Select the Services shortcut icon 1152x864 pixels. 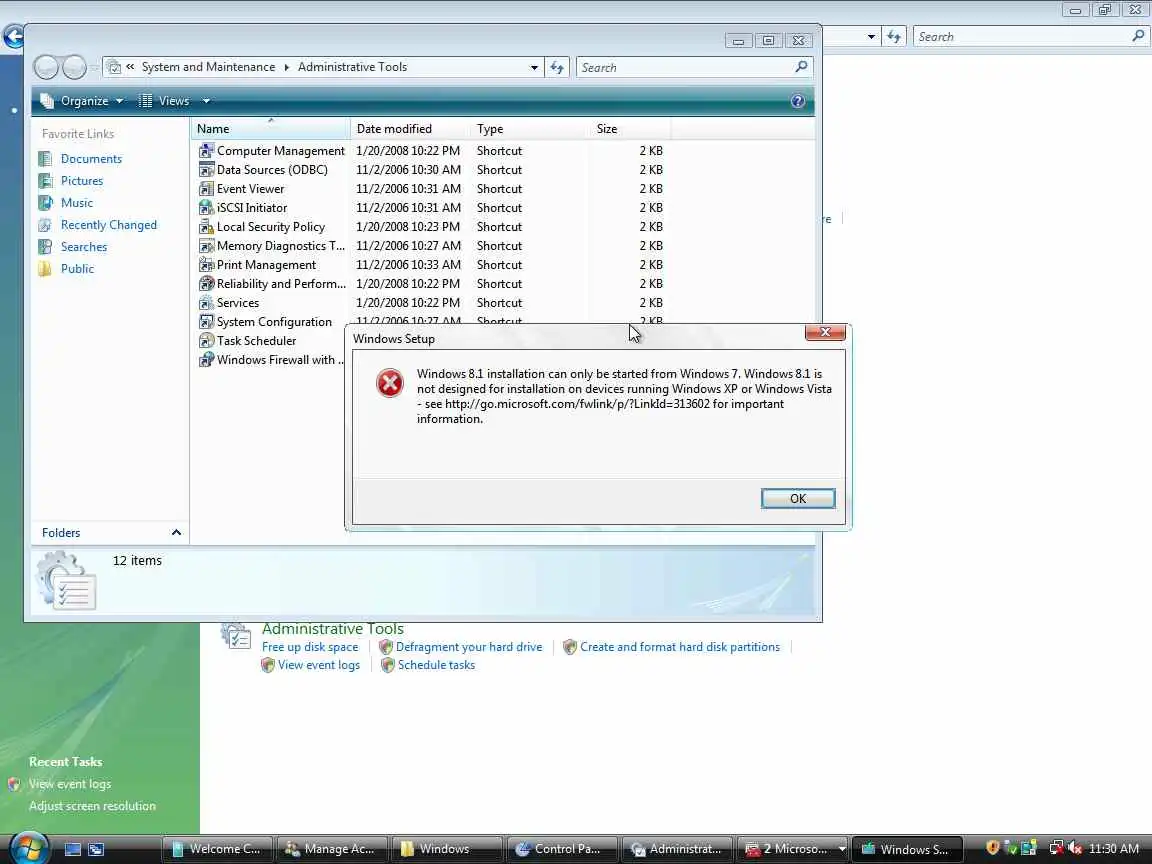pos(206,303)
